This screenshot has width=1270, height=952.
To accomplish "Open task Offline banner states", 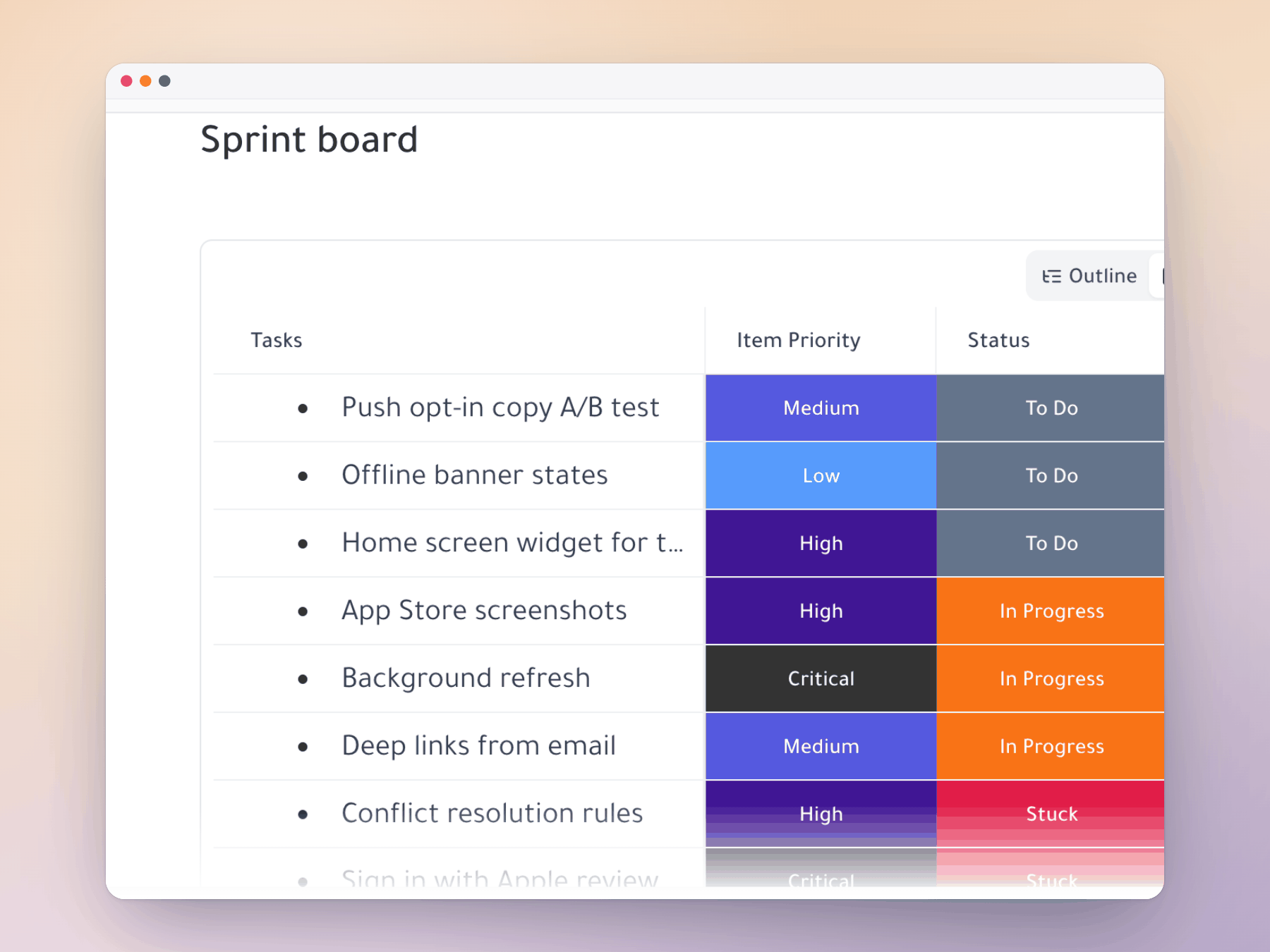I will 475,475.
